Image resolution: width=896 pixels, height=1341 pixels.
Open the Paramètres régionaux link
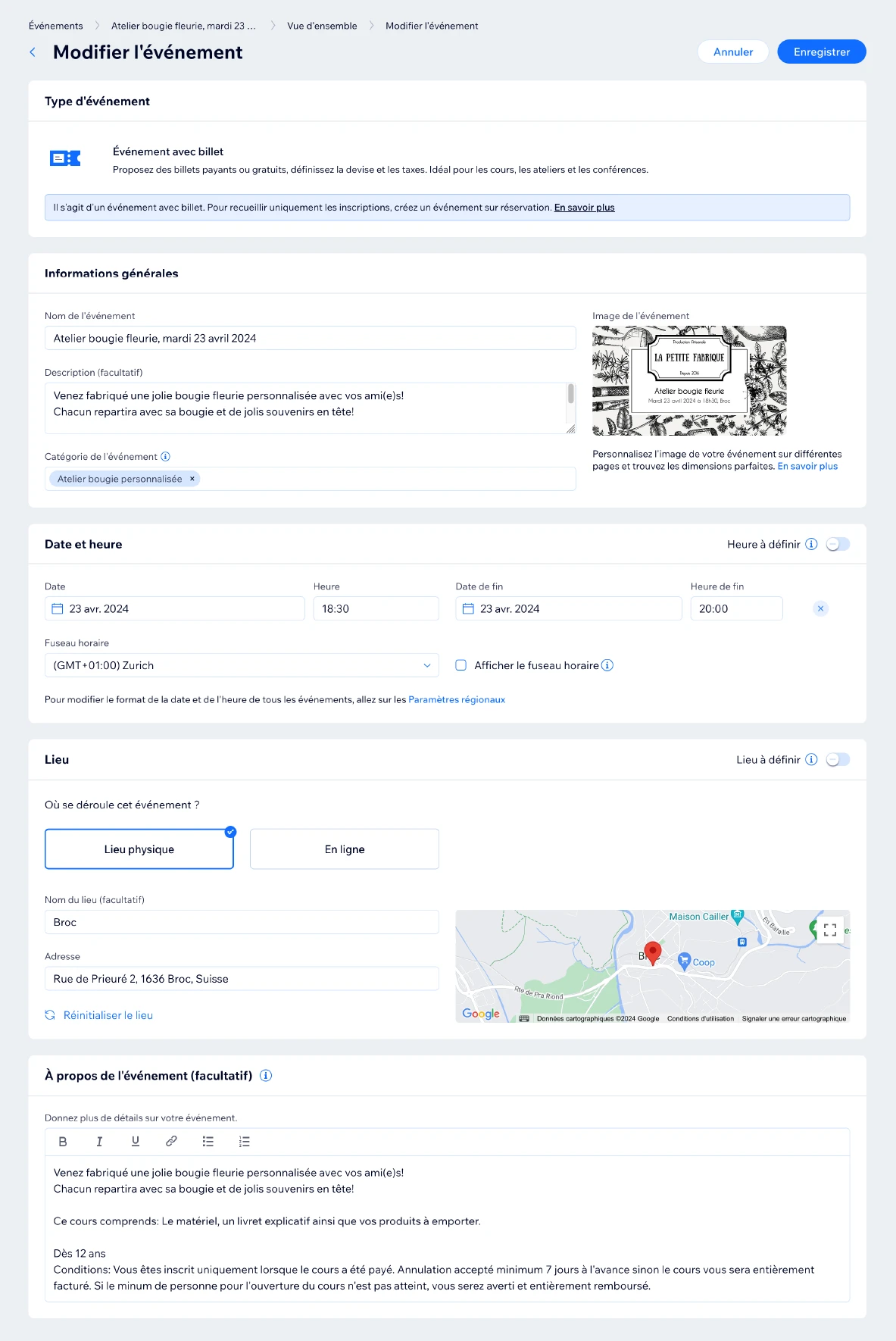point(457,699)
